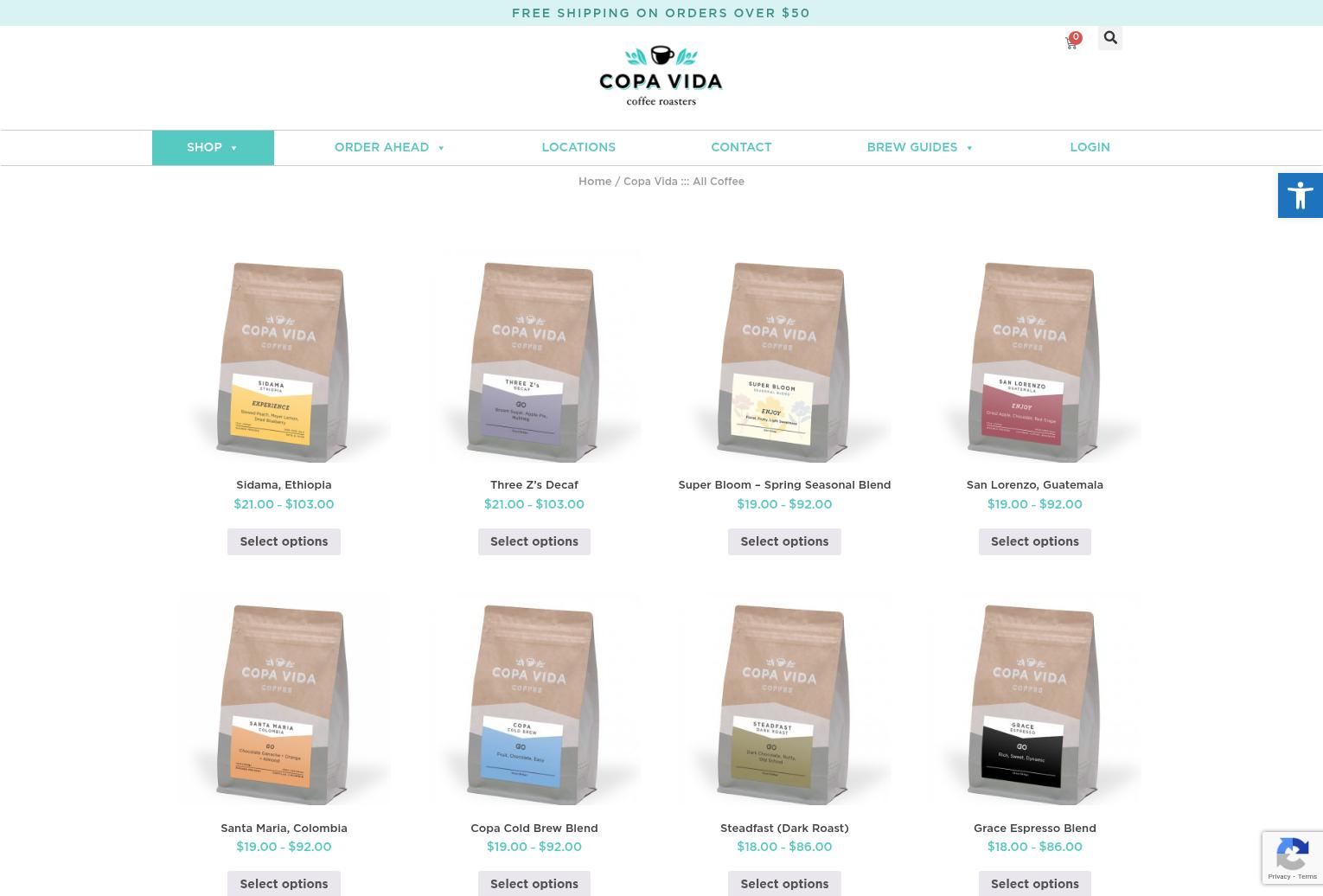
Task: Open the accessibility tools icon
Action: tap(1301, 195)
